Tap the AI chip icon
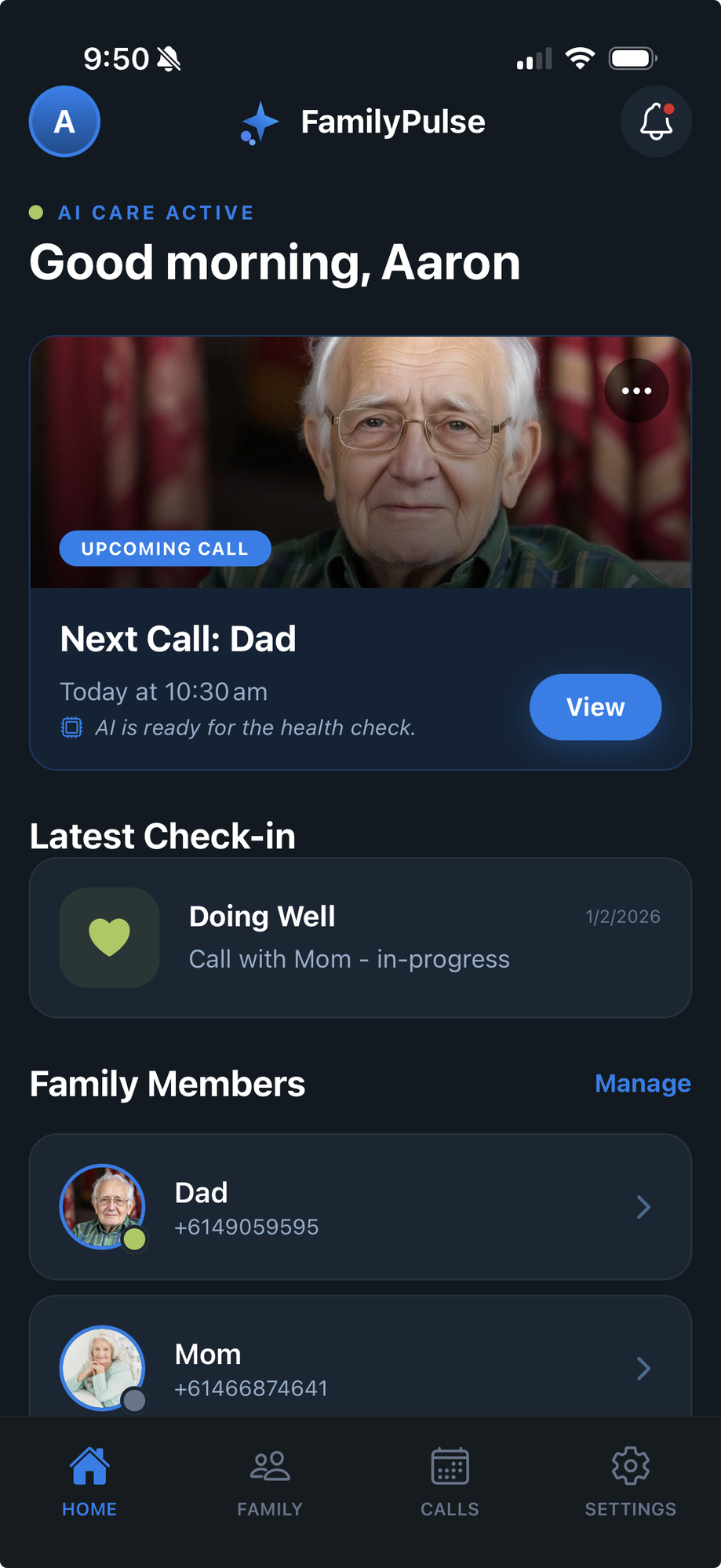This screenshot has width=721, height=1568. pyautogui.click(x=71, y=727)
